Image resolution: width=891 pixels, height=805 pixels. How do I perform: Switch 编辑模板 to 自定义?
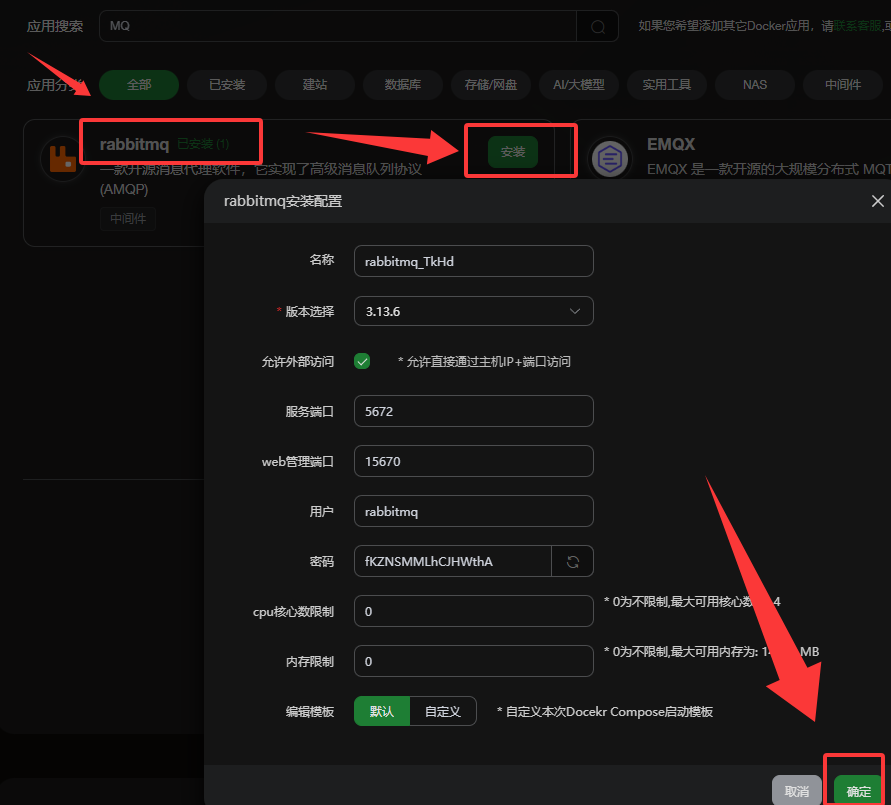(443, 711)
